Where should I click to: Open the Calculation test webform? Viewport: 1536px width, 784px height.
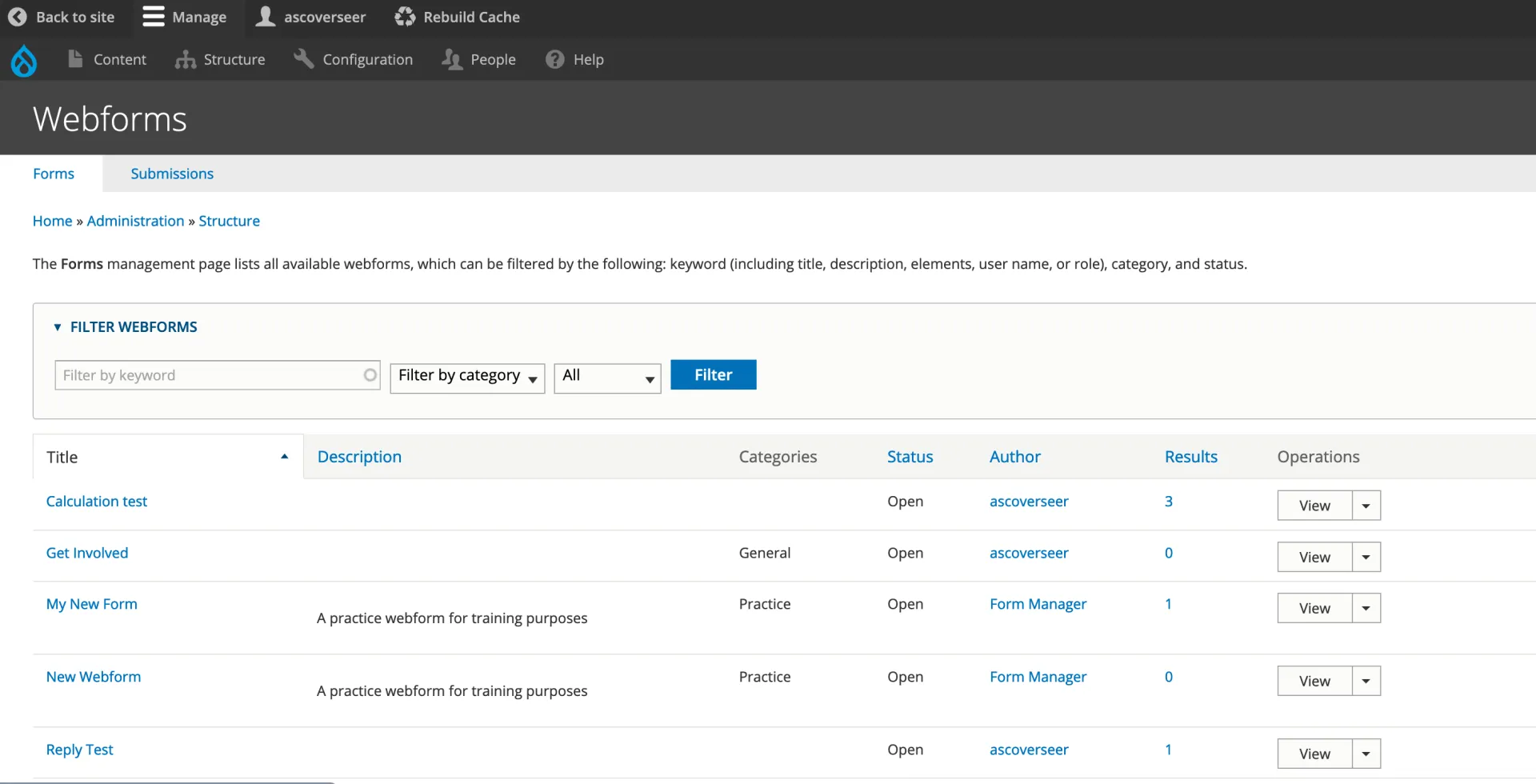[97, 501]
